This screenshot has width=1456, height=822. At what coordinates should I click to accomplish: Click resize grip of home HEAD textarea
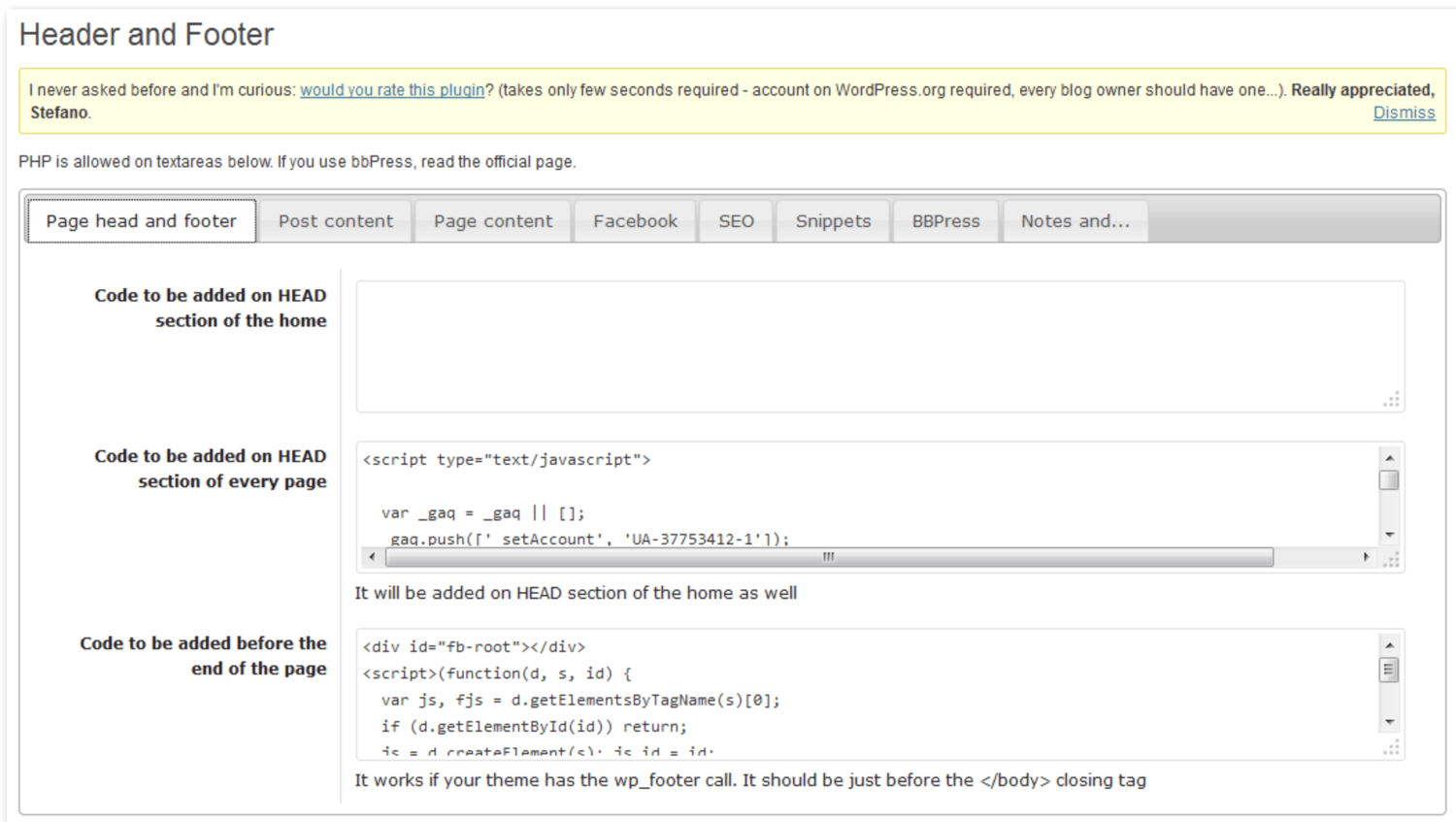[1392, 400]
